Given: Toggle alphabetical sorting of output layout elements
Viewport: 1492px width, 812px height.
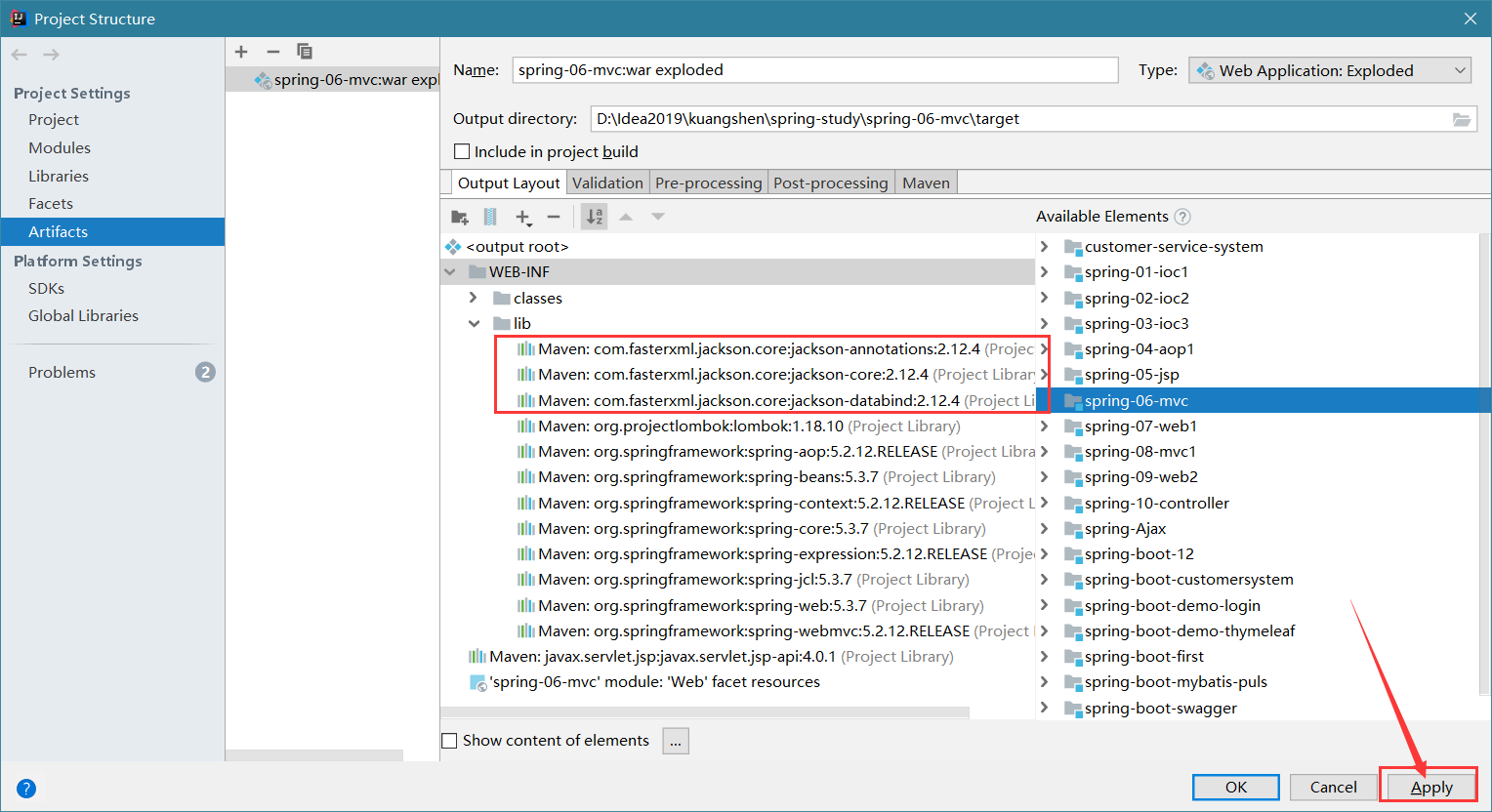Looking at the screenshot, I should tap(594, 217).
